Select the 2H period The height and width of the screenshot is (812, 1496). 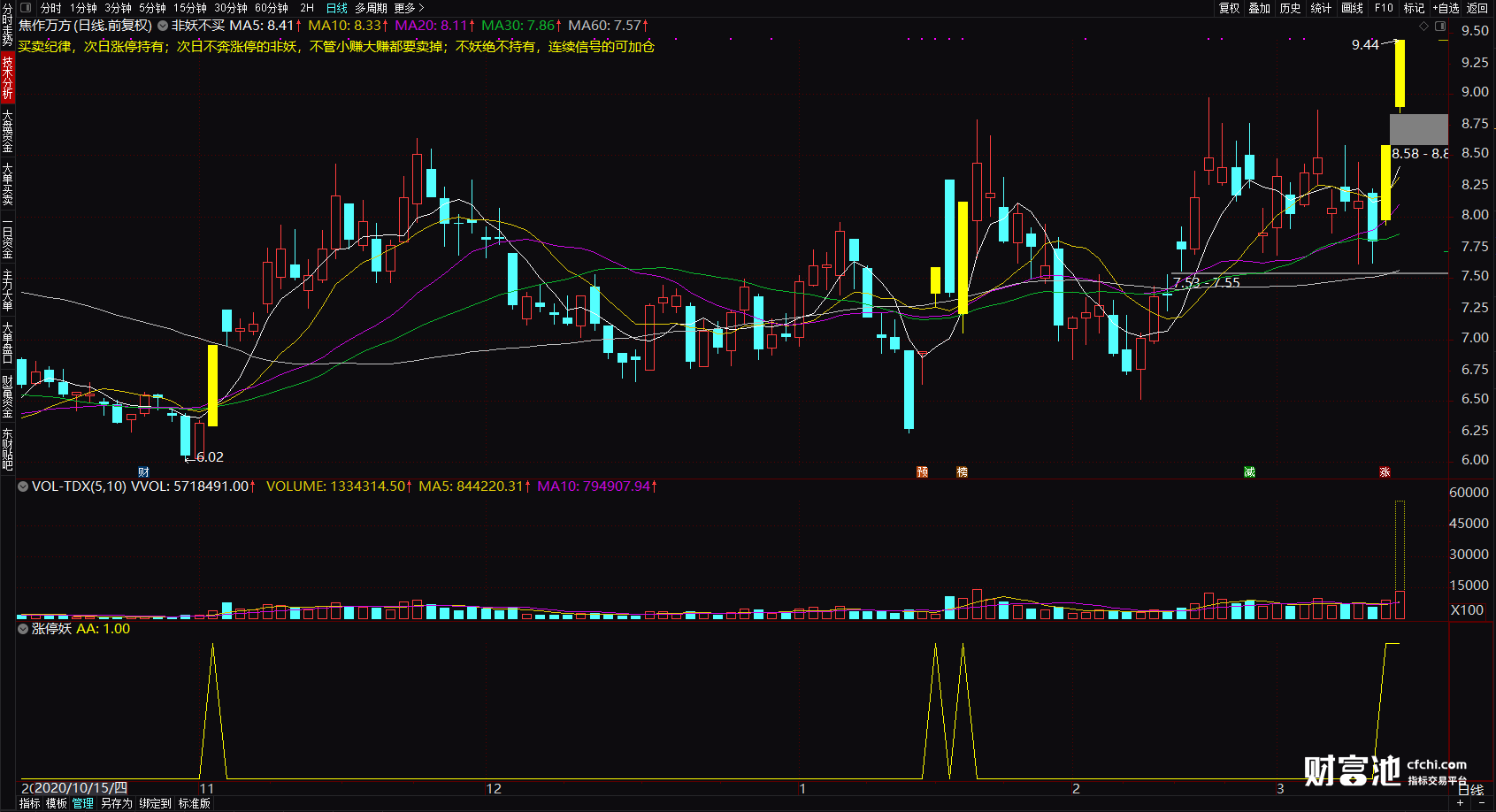[x=307, y=8]
